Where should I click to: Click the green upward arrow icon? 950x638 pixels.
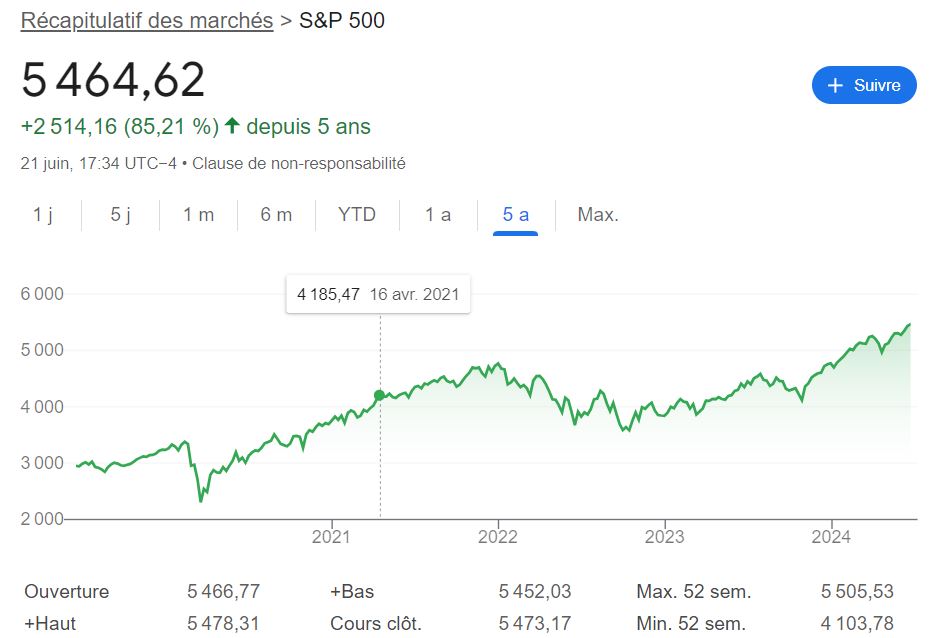tap(232, 127)
